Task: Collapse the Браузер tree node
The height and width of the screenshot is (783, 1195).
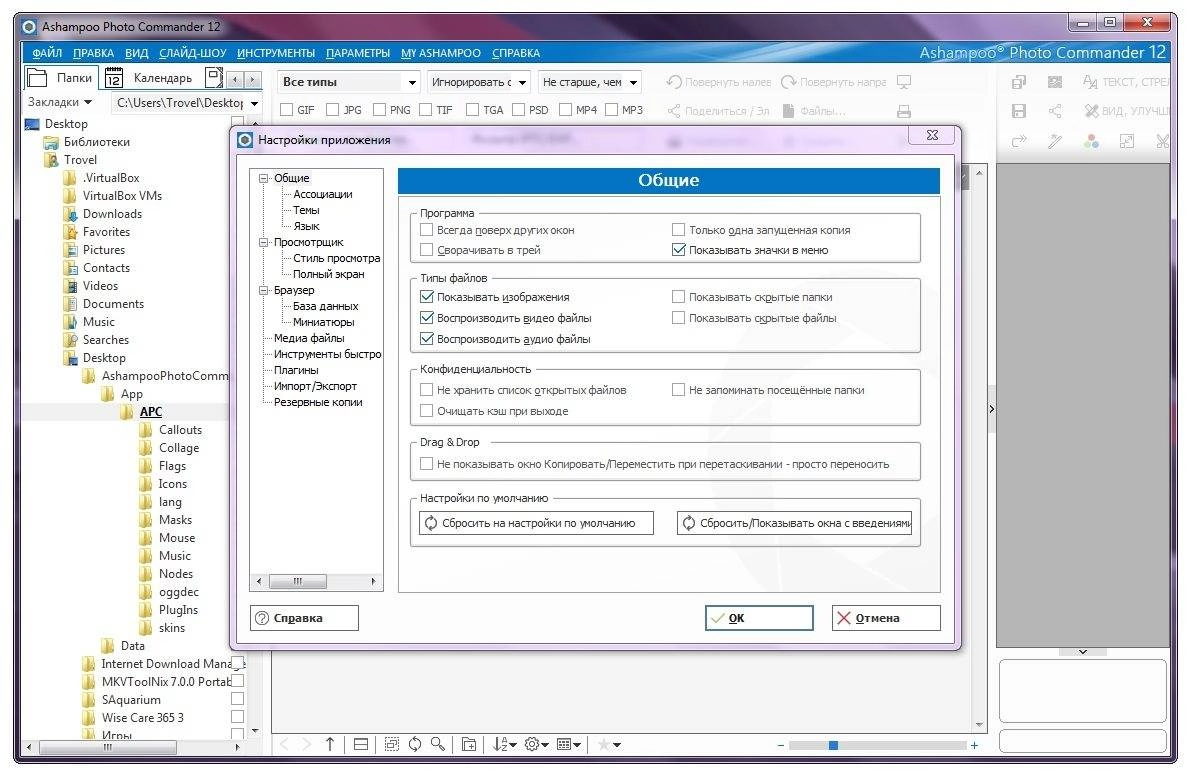Action: 264,290
